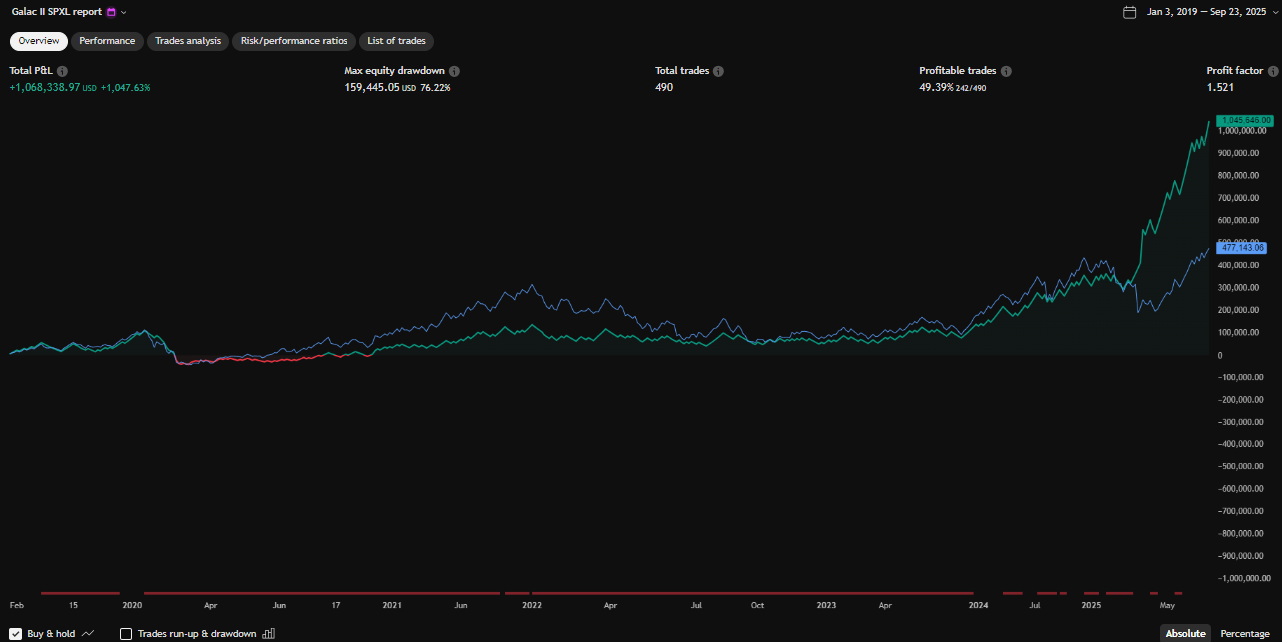The width and height of the screenshot is (1282, 642).
Task: Click info icon next to Total trades
Action: [718, 72]
